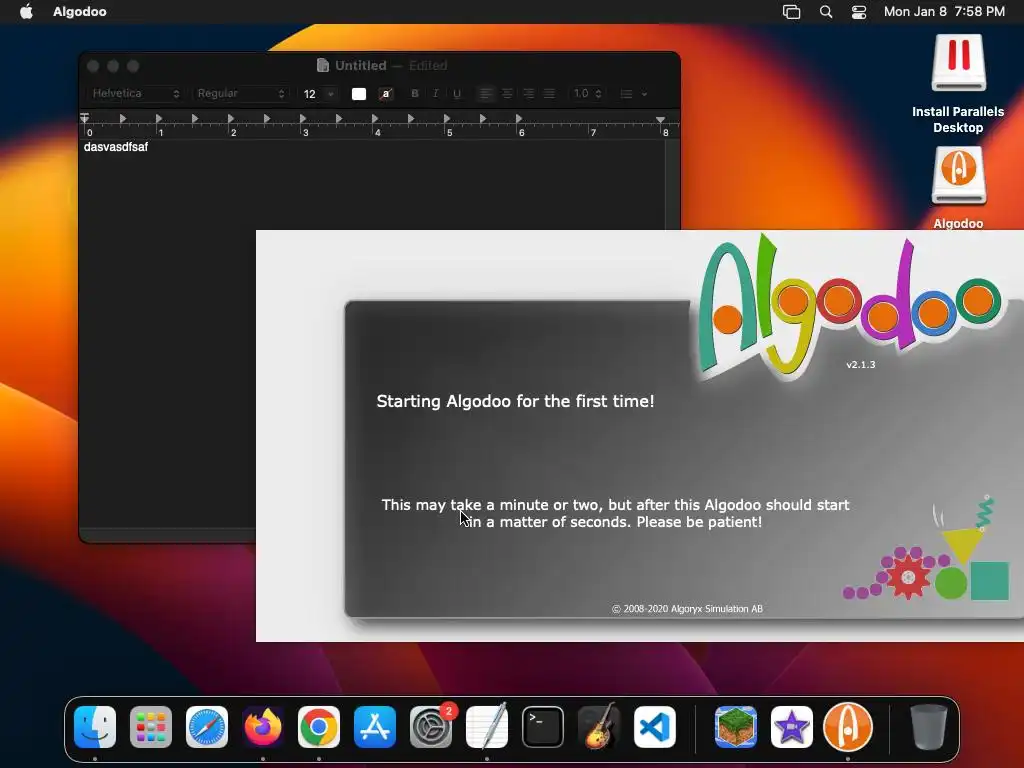Justify text in TextEdit

coord(549,93)
